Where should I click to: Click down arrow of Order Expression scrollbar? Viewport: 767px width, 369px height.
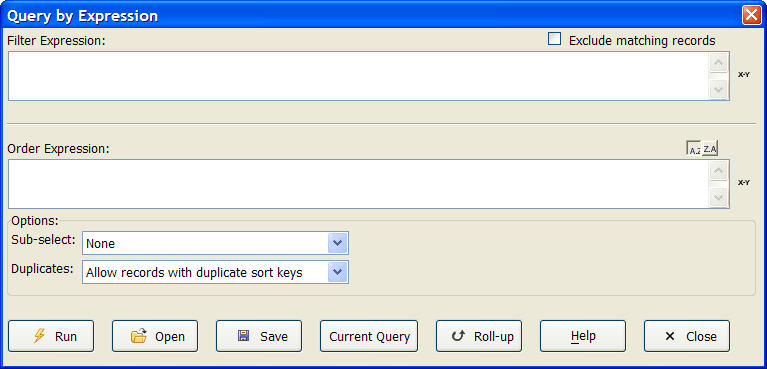click(x=719, y=197)
